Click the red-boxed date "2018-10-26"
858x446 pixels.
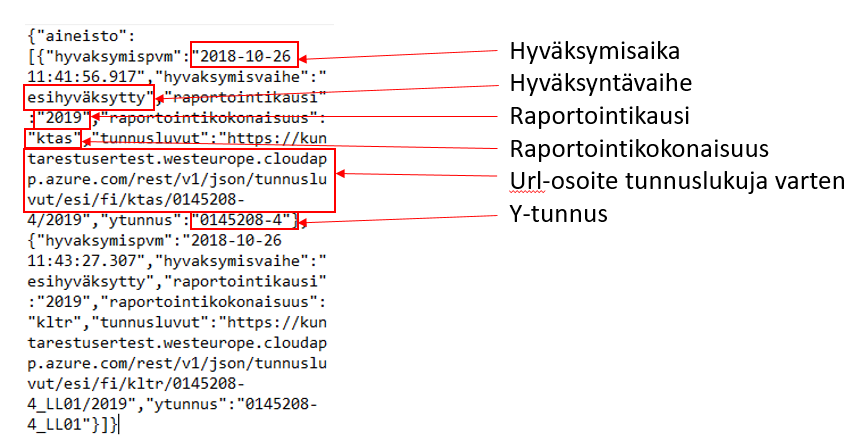tap(246, 57)
